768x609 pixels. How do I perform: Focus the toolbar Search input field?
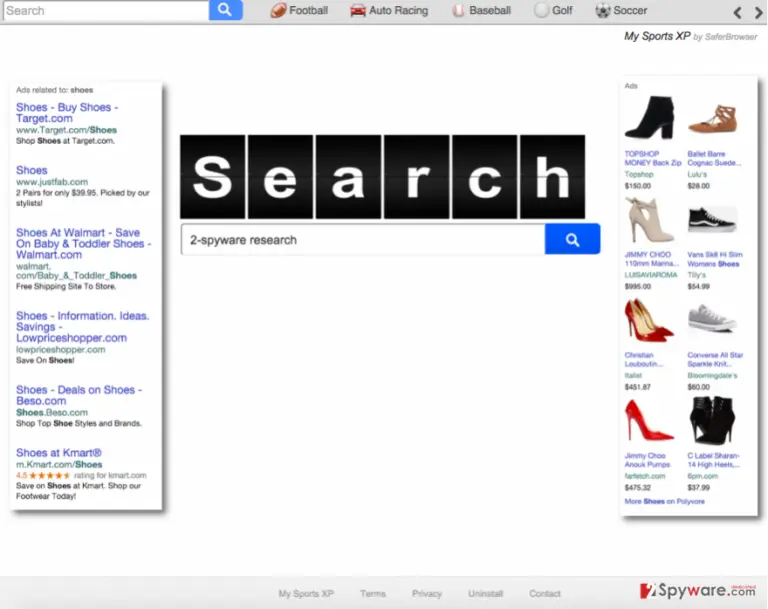coord(106,10)
